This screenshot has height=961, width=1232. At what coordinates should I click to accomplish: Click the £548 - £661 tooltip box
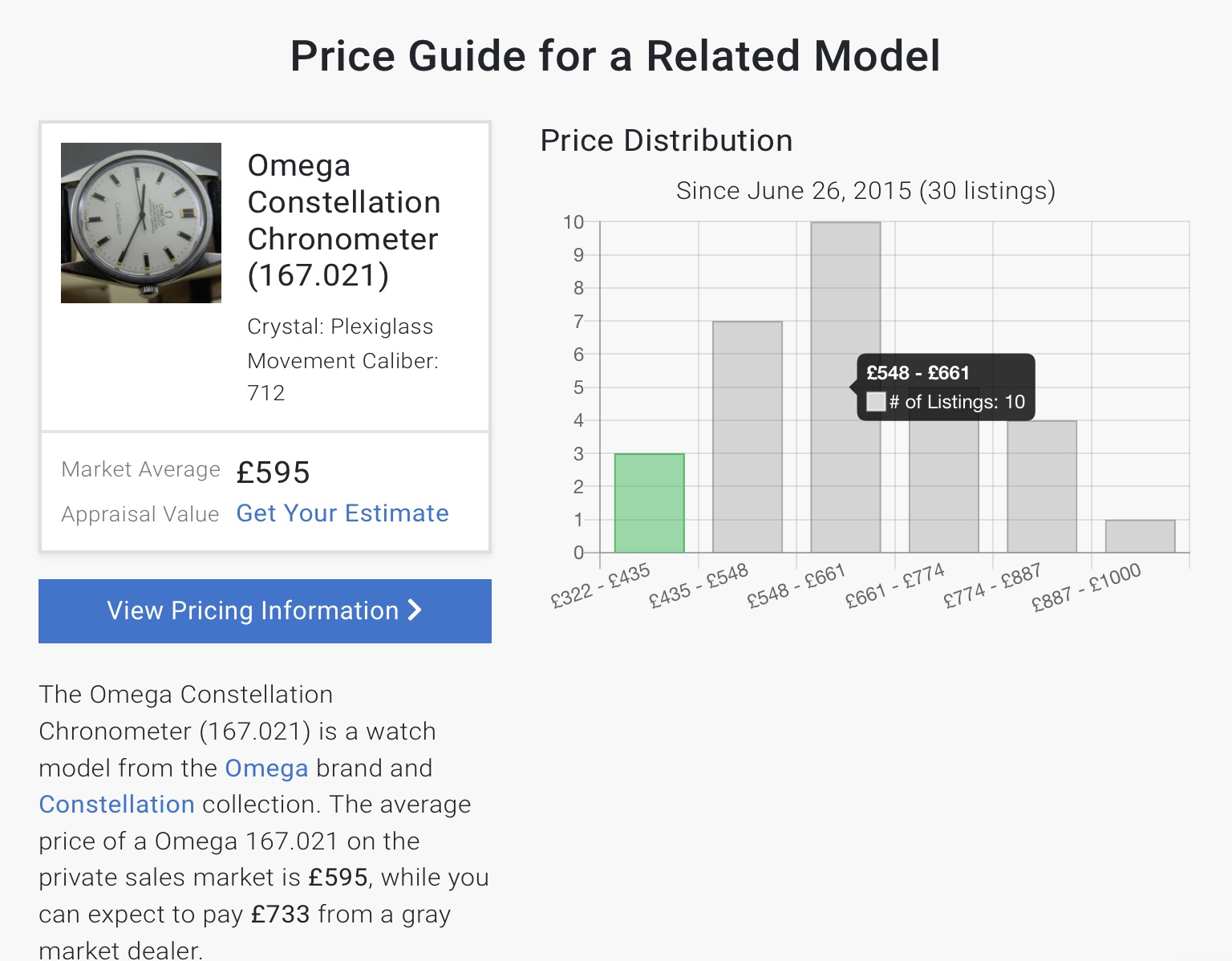tap(946, 387)
